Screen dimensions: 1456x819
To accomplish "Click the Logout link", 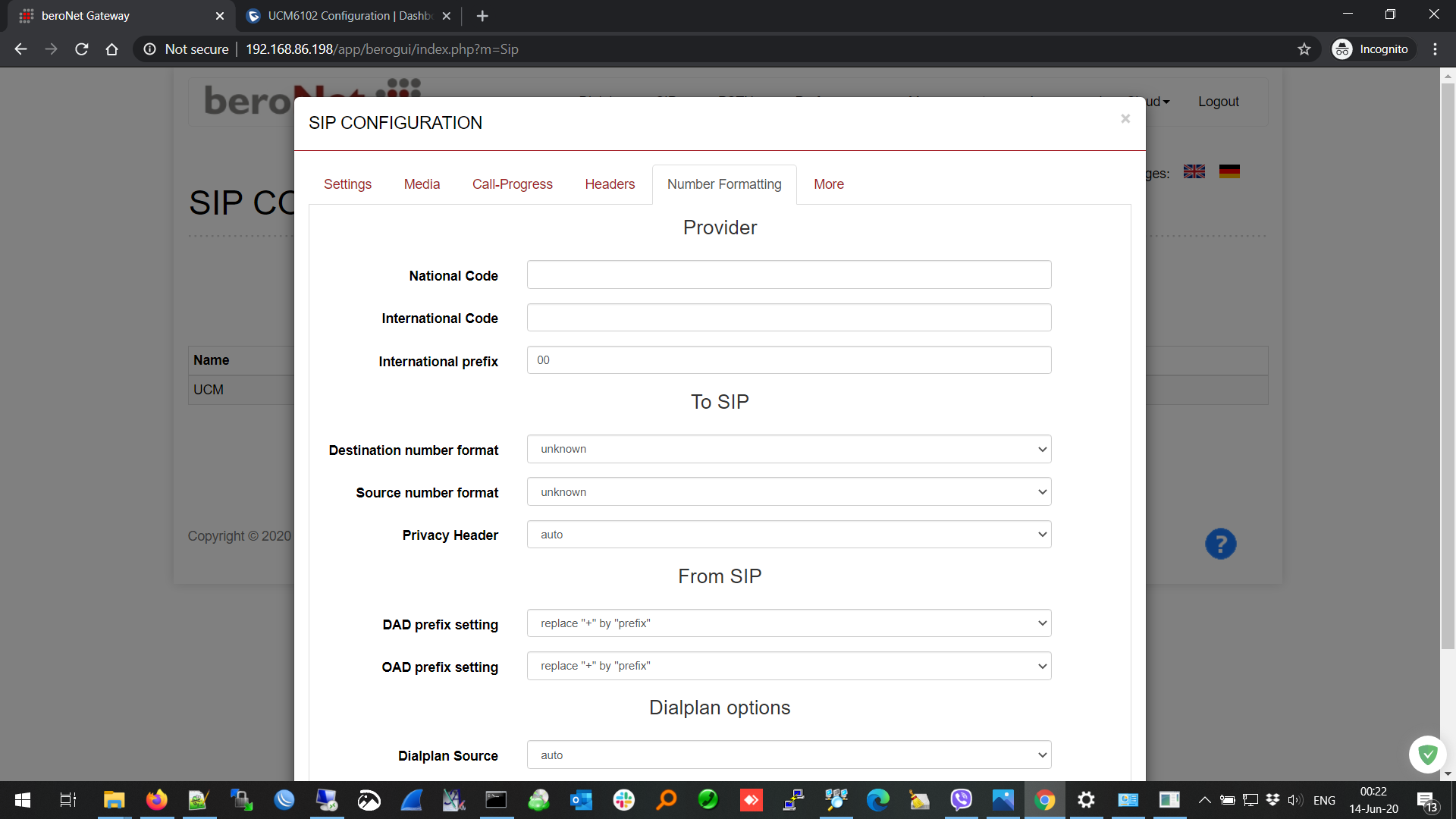I will (1218, 102).
